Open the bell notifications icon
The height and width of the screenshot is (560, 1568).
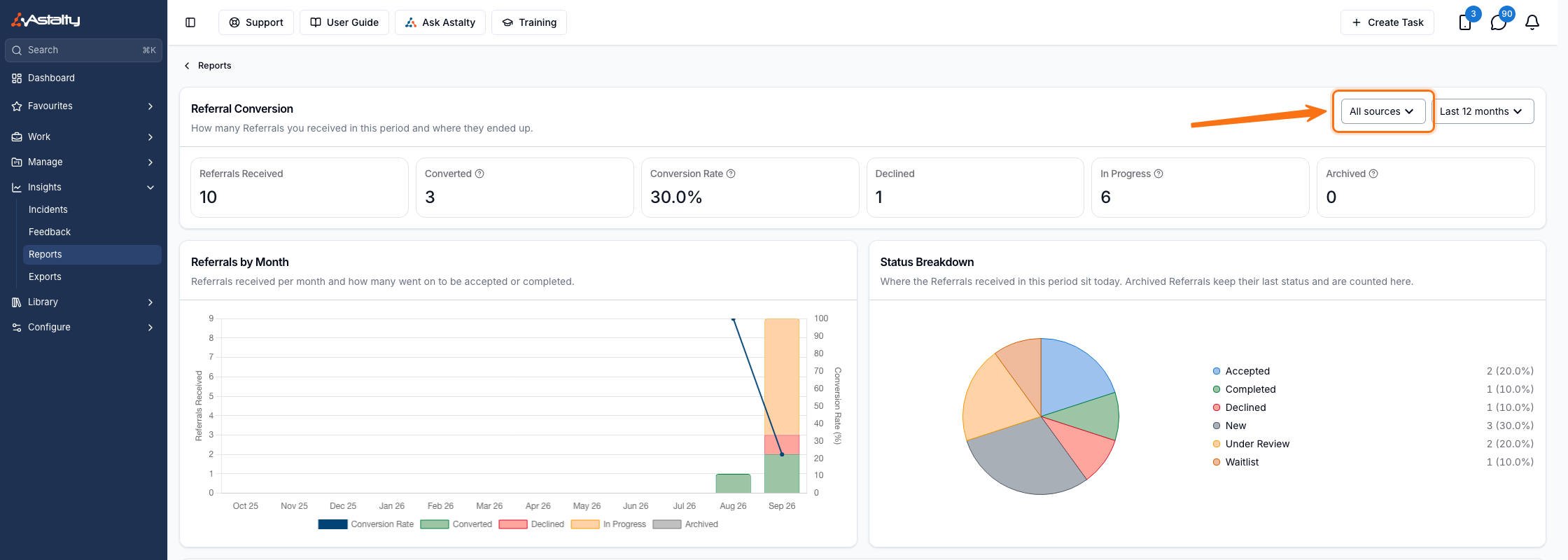click(x=1532, y=22)
